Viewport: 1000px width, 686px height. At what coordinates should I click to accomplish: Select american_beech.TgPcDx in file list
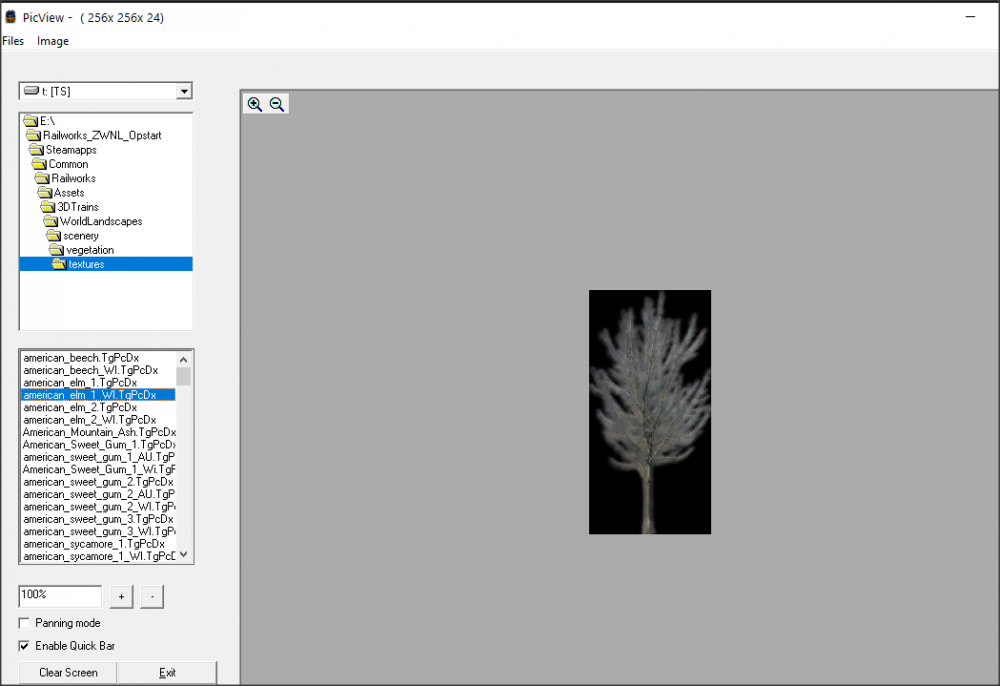(80, 358)
